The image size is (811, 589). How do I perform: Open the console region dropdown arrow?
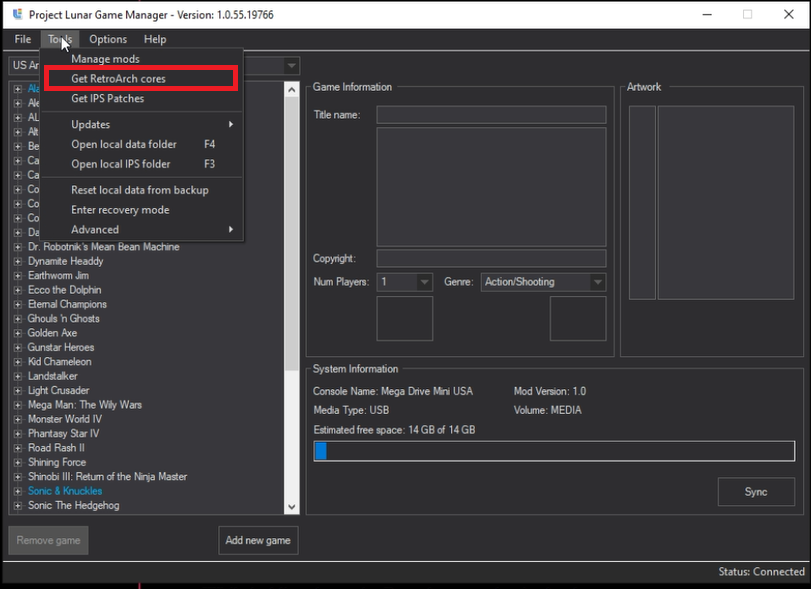pyautogui.click(x=292, y=66)
